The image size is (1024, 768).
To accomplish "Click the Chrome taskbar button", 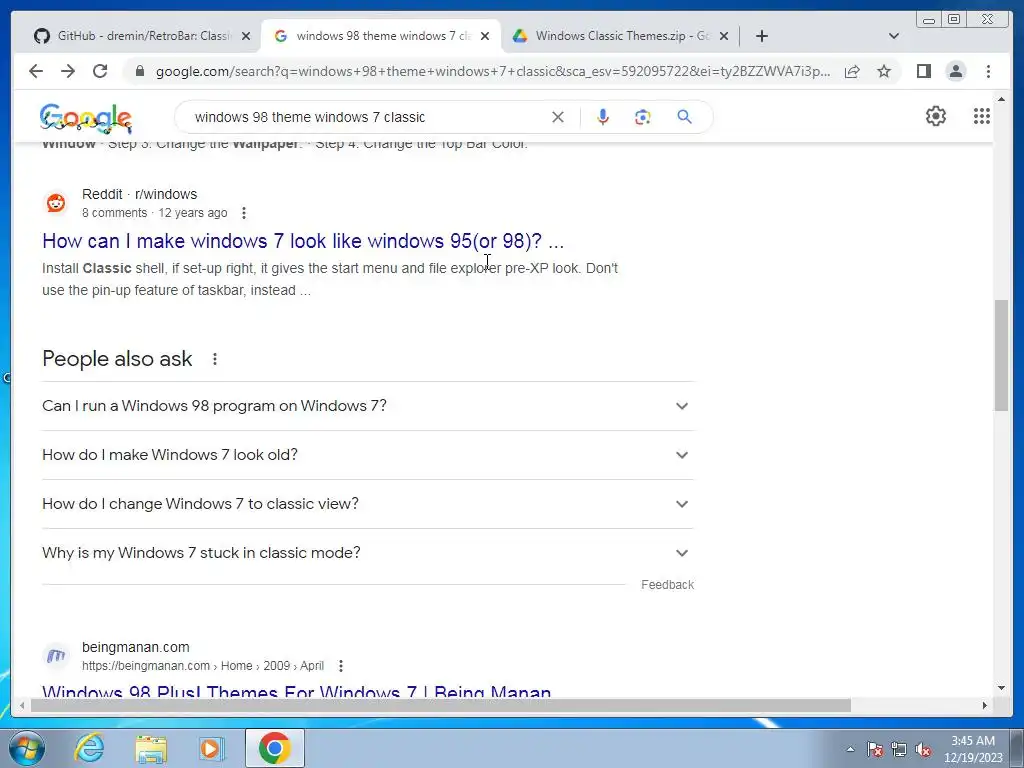I will click(275, 748).
